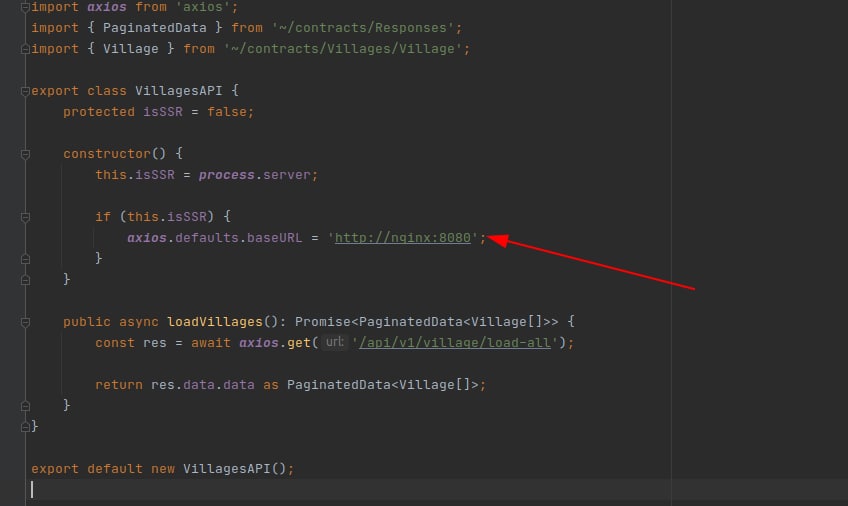Collapse the loadVillages method fold marker
The image size is (848, 506).
25,323
